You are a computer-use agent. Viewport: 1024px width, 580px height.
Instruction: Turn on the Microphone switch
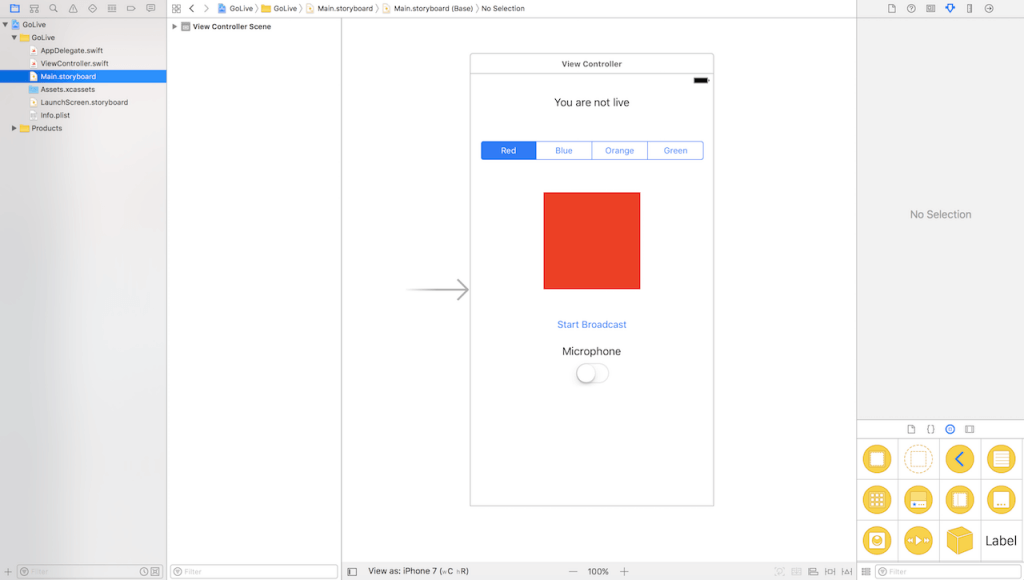click(590, 372)
